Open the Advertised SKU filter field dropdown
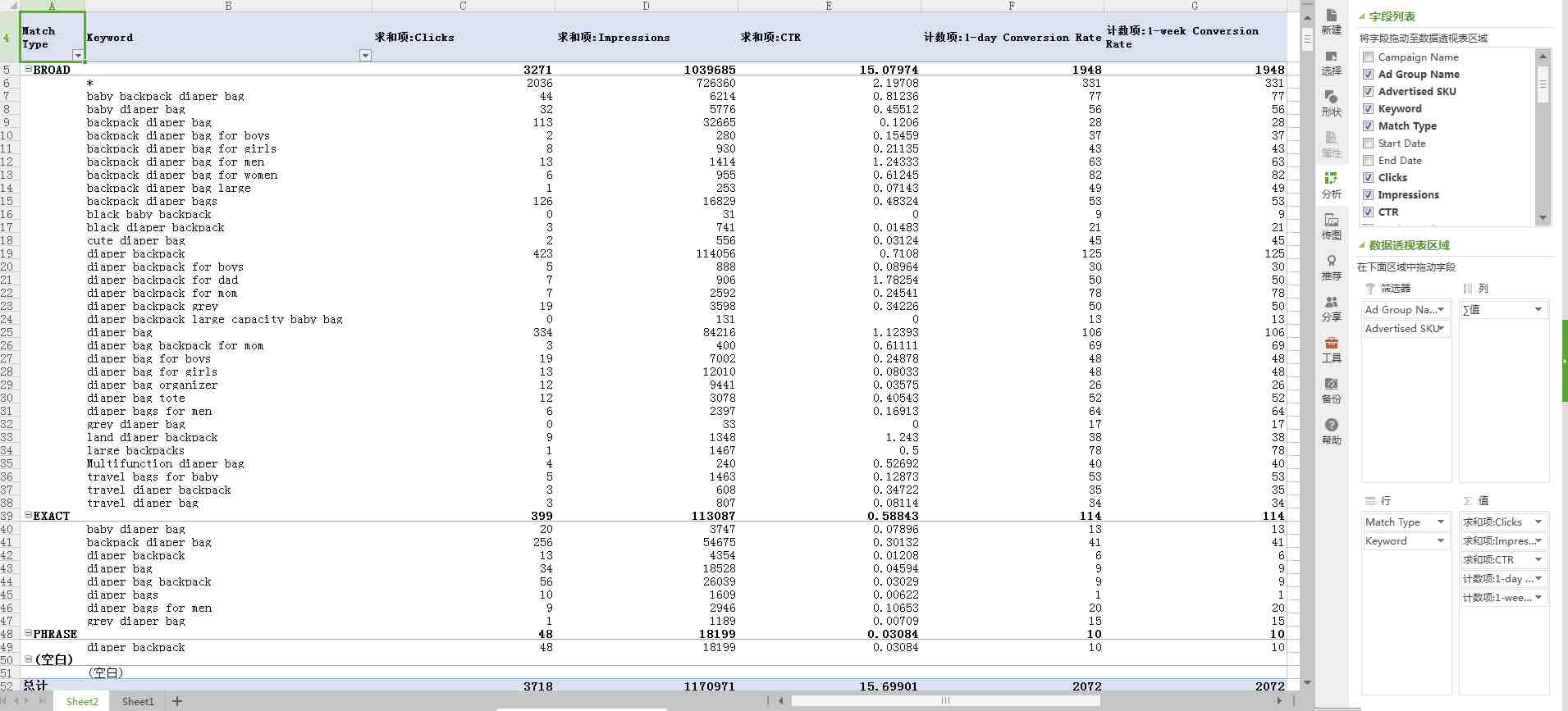 click(x=1441, y=328)
